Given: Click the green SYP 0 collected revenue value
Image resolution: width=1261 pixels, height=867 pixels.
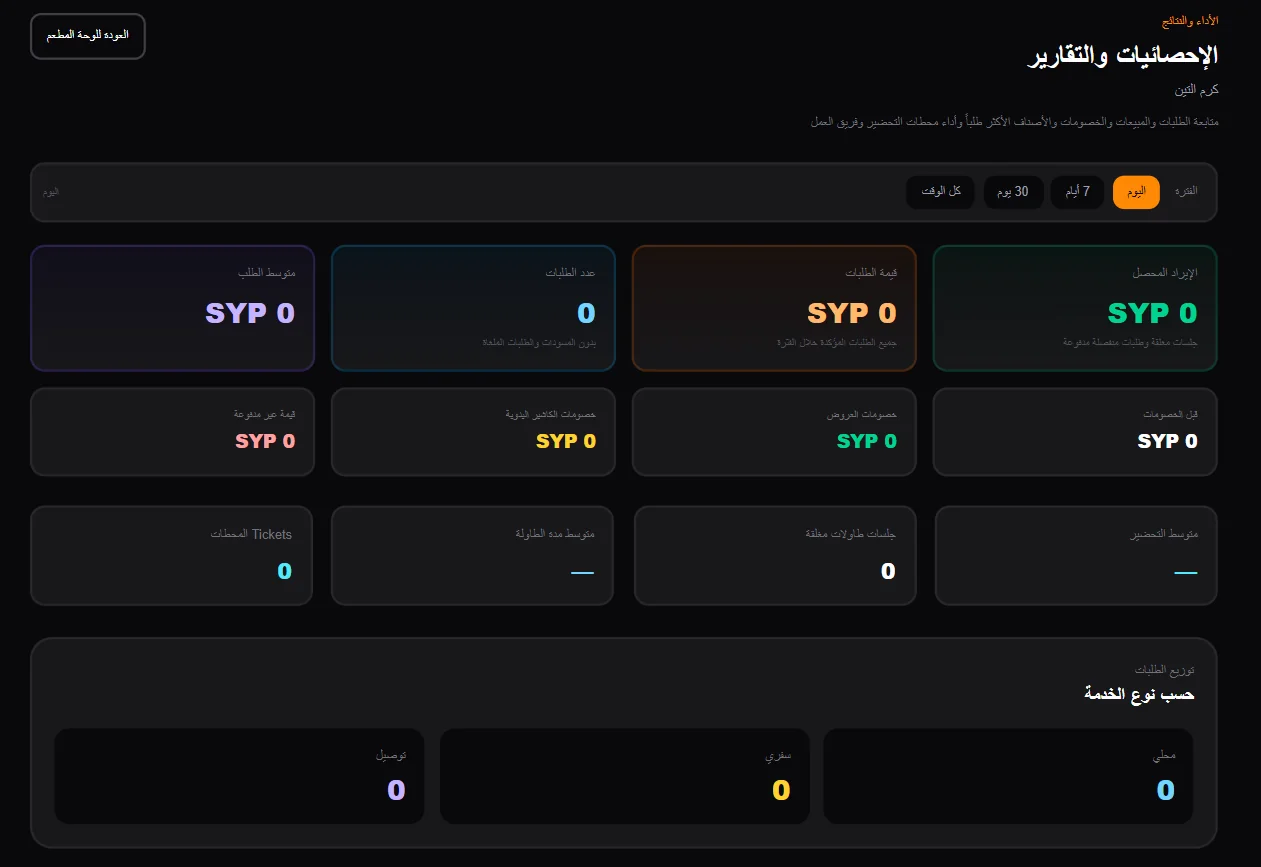Looking at the screenshot, I should 1152,313.
